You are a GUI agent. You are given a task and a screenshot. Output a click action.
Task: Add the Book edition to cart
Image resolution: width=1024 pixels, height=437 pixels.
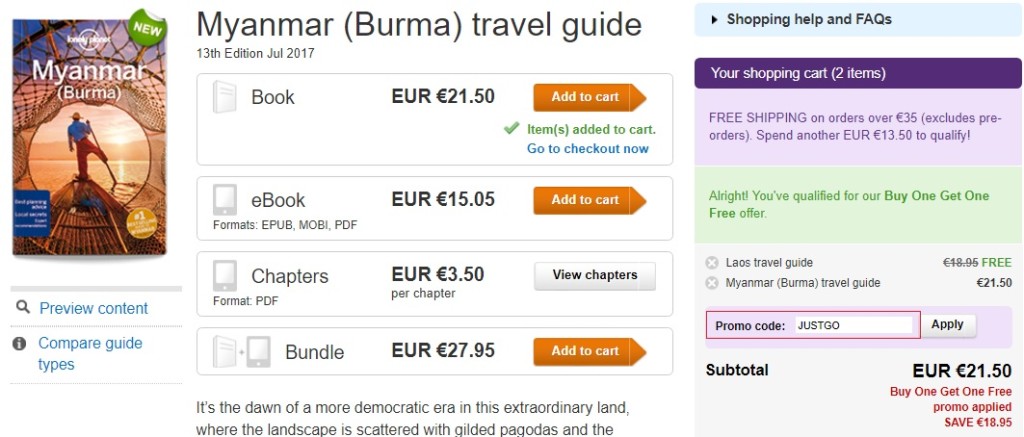click(589, 97)
